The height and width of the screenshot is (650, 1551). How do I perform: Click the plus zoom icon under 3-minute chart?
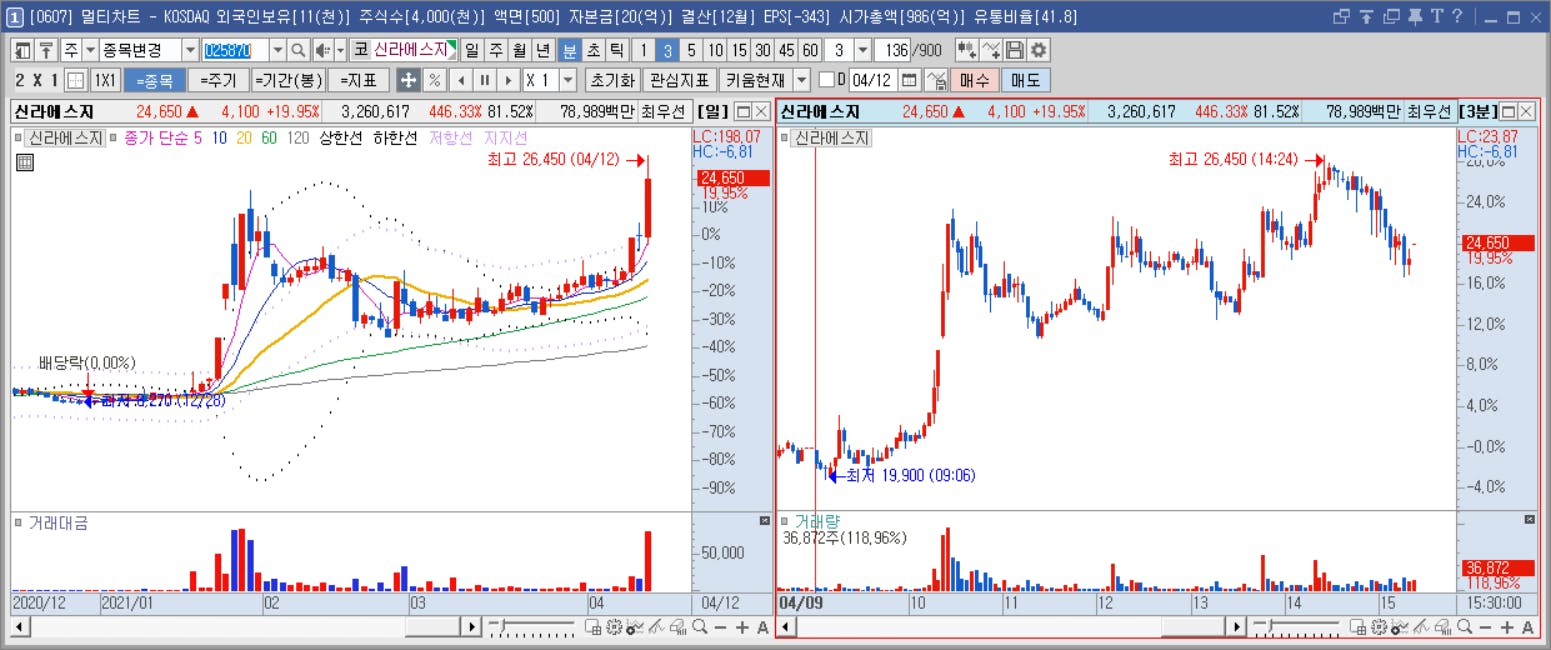coord(1508,627)
